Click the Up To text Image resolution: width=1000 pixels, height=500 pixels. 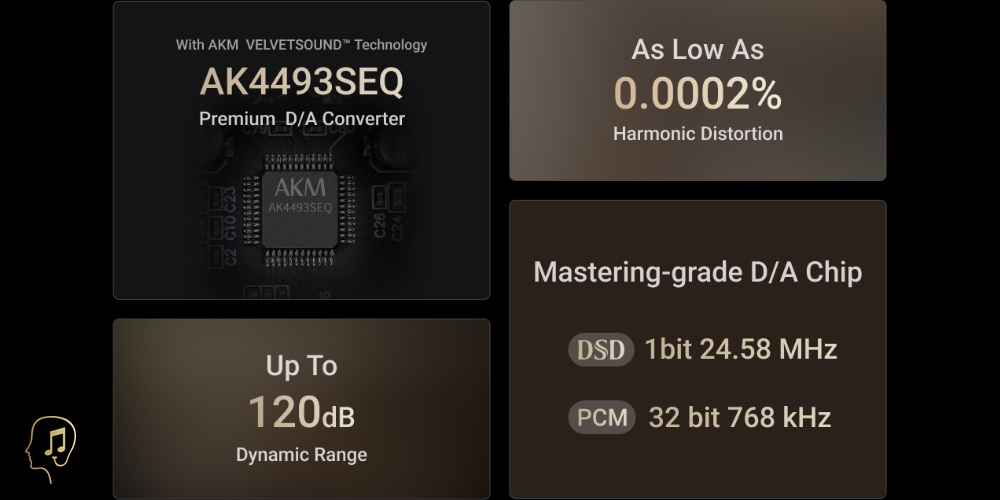[x=301, y=366]
